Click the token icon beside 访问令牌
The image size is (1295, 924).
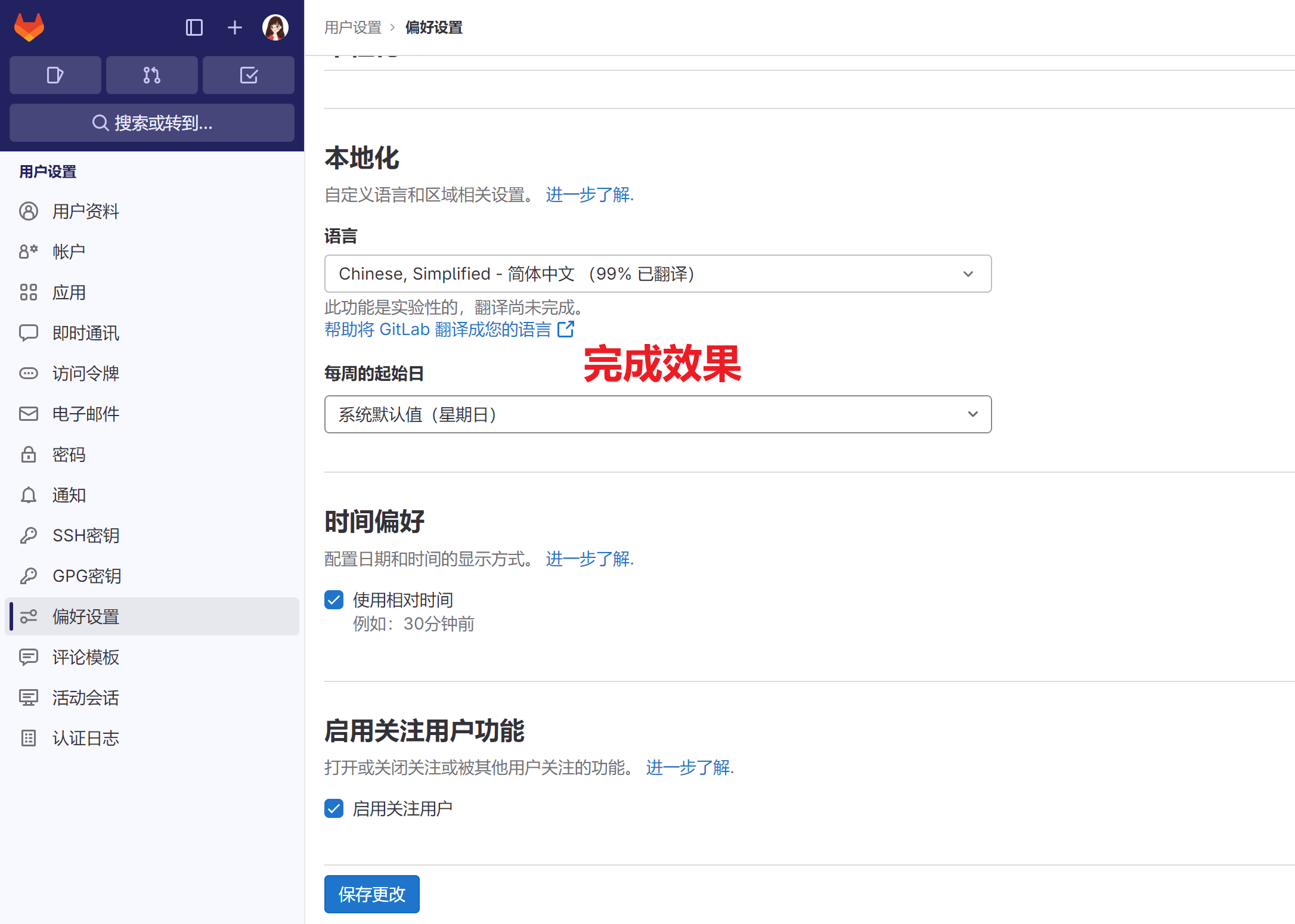tap(29, 373)
